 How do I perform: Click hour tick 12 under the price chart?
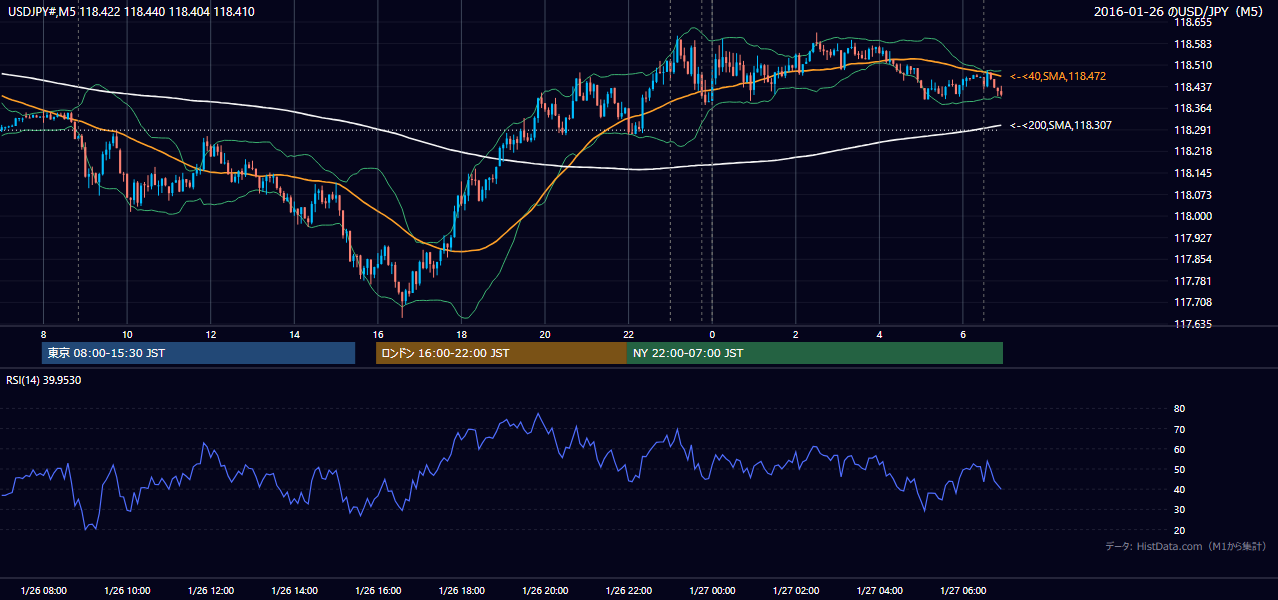coord(210,334)
